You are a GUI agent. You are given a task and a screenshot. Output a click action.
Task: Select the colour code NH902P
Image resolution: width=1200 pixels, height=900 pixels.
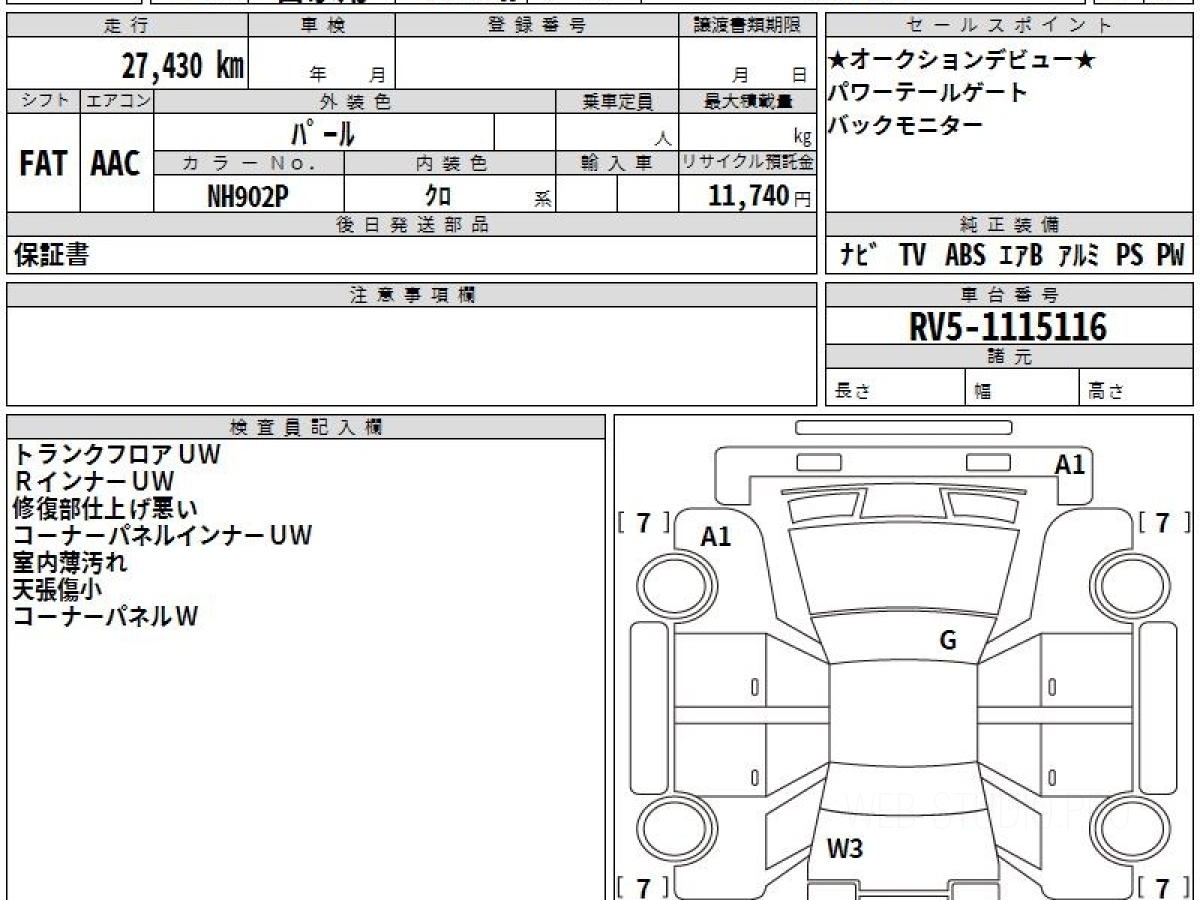pyautogui.click(x=248, y=196)
